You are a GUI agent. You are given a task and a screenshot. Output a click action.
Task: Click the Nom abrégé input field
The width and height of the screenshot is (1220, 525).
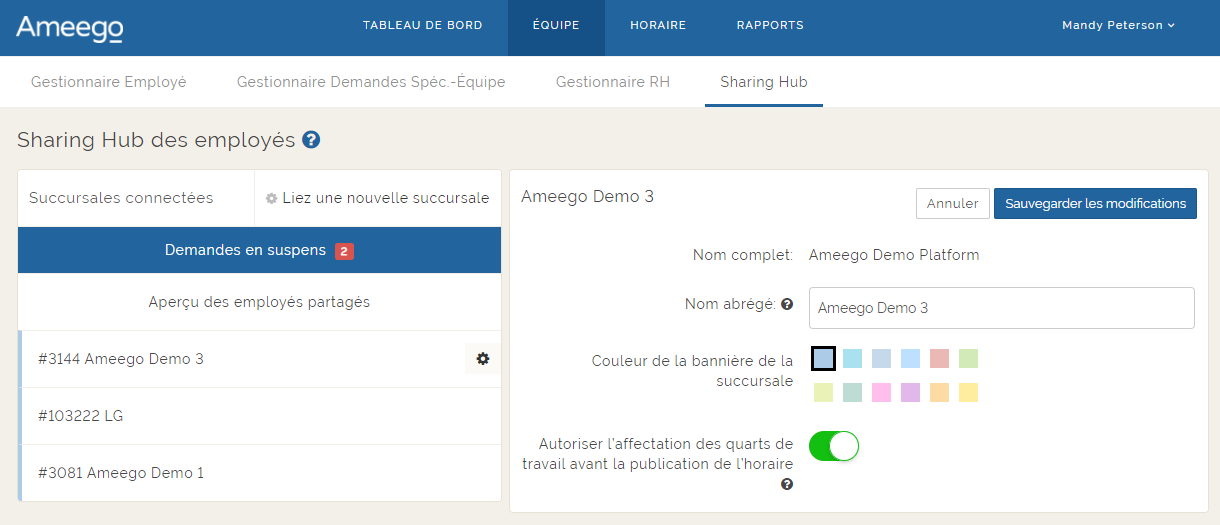click(x=1001, y=308)
